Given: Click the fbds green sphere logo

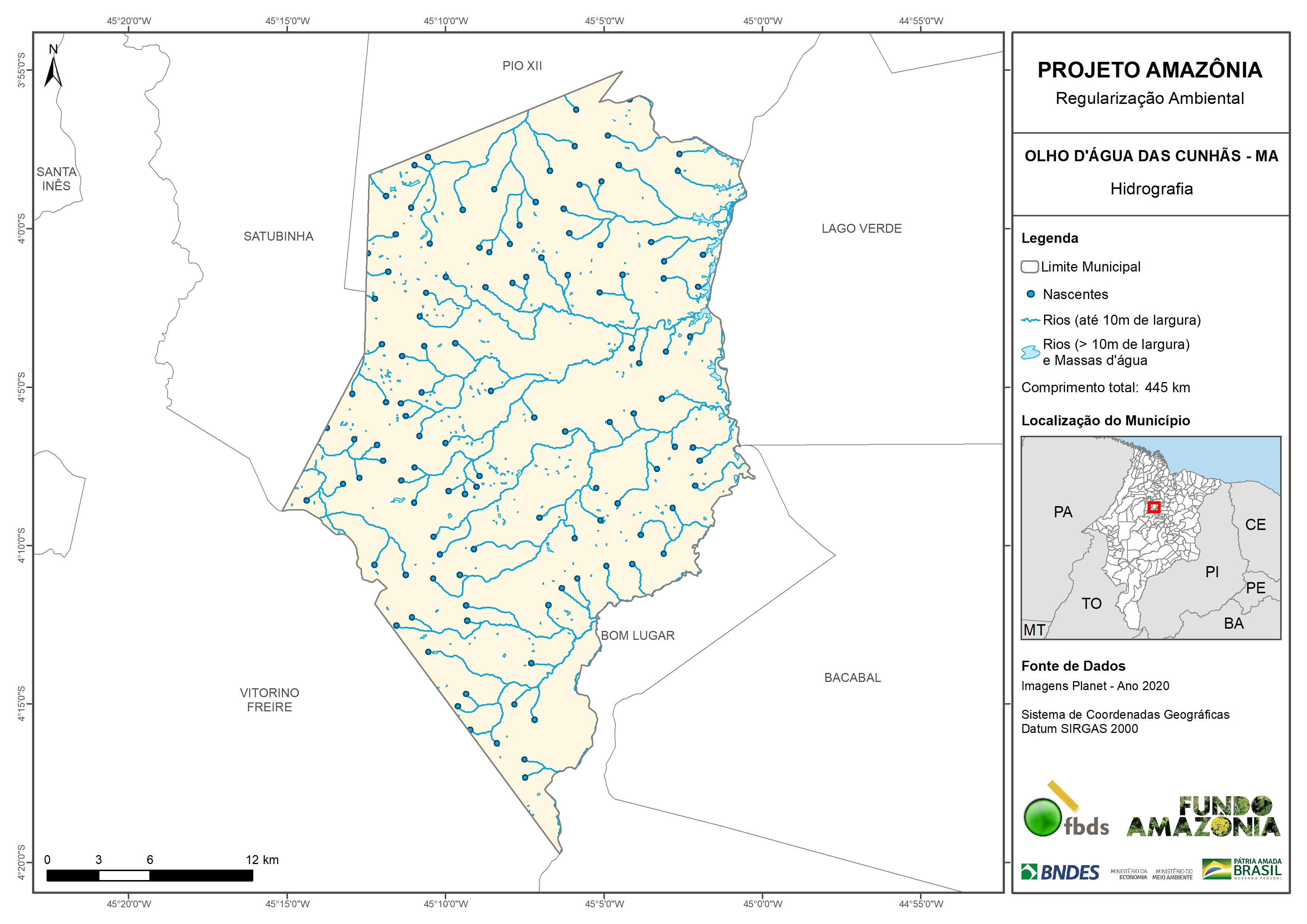Looking at the screenshot, I should pyautogui.click(x=1042, y=817).
